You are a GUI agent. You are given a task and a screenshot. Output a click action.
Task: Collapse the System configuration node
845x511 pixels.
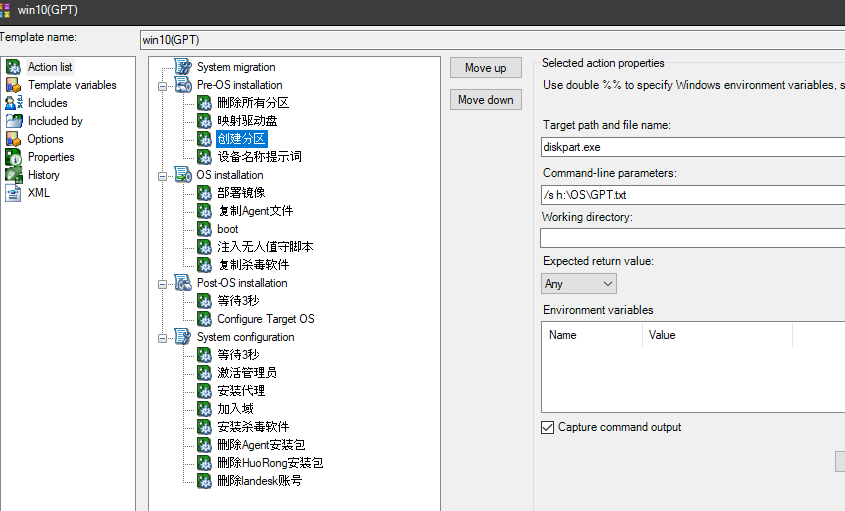point(162,339)
